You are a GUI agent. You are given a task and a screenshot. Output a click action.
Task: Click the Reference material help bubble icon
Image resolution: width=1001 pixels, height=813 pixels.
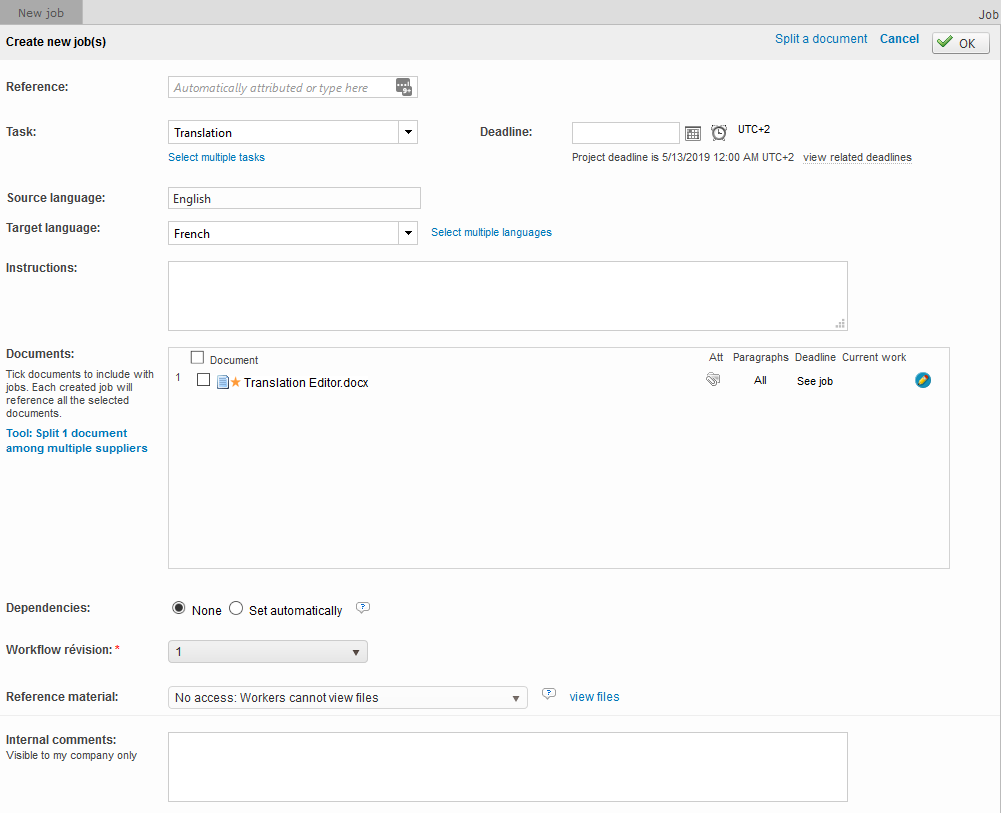tap(548, 695)
